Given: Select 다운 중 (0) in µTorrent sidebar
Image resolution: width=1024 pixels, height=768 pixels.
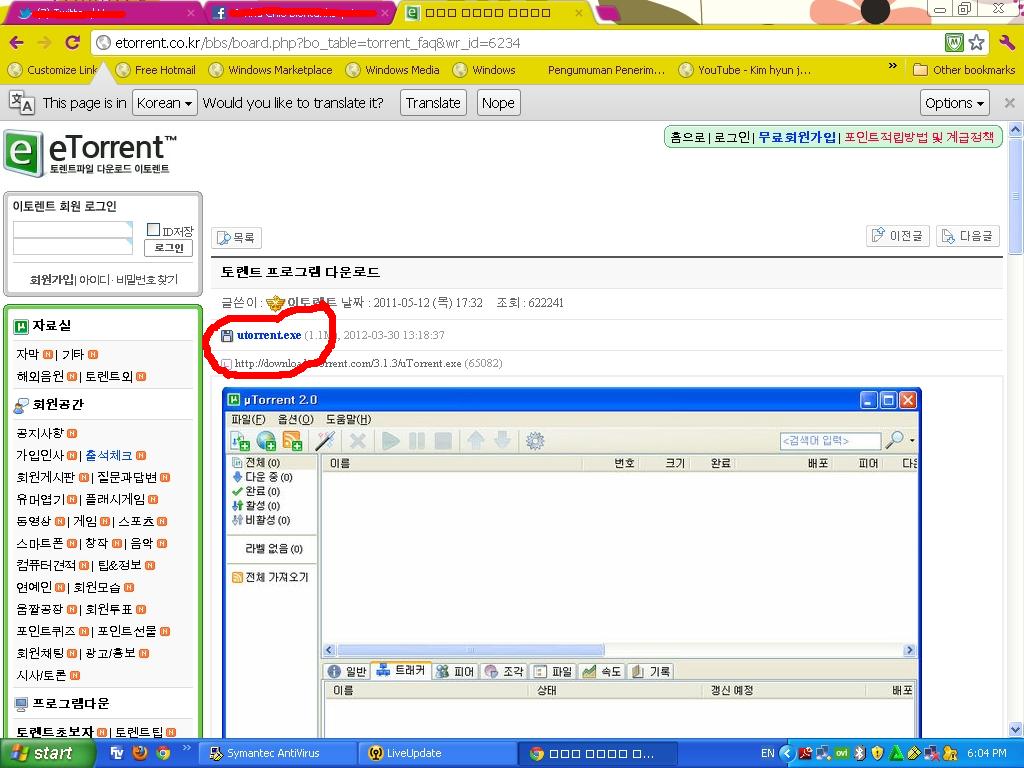Looking at the screenshot, I should [263, 477].
